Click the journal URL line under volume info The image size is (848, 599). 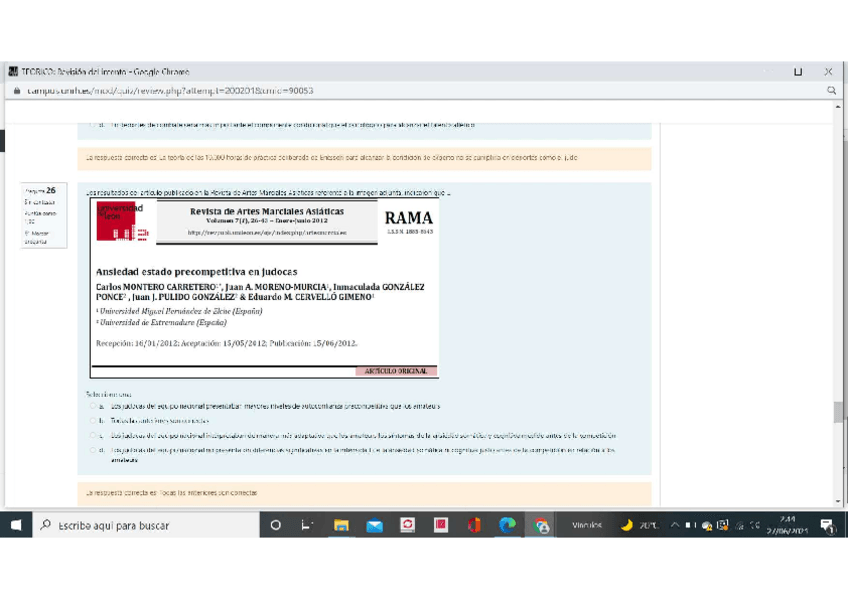pos(267,232)
